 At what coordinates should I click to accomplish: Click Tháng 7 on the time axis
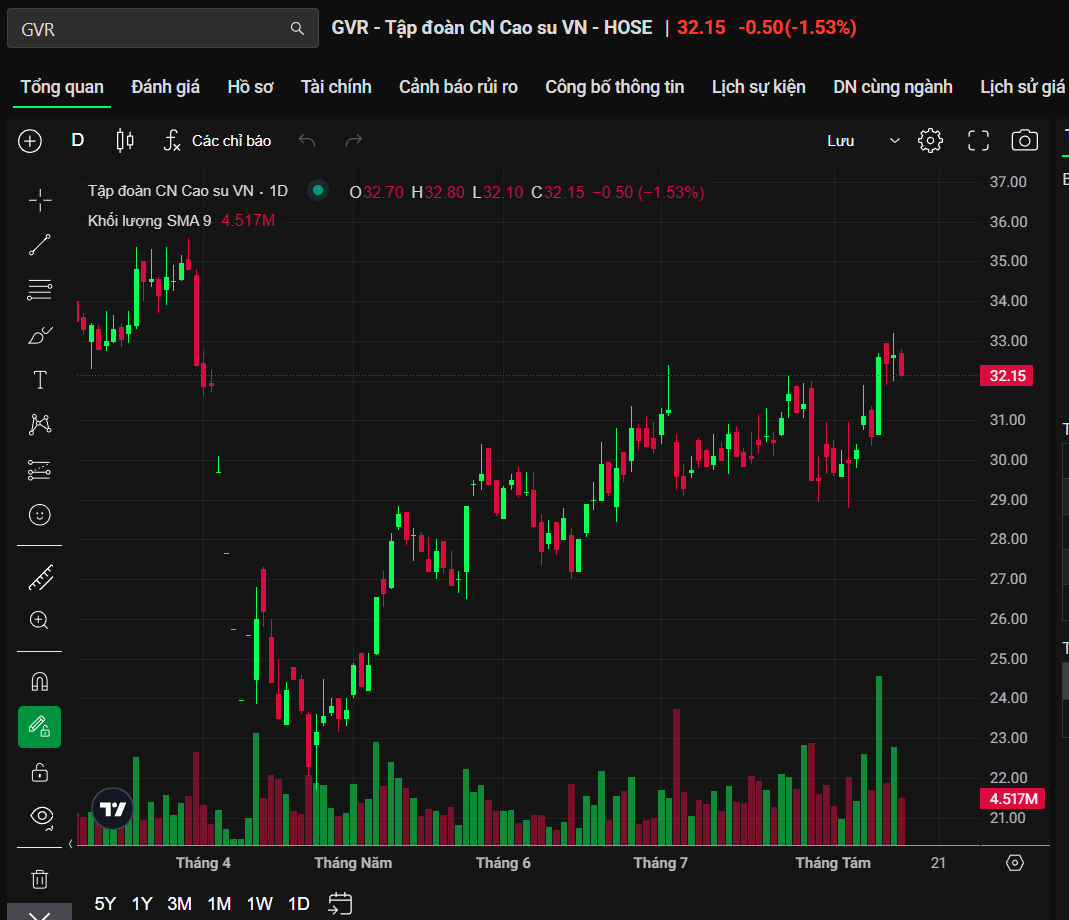click(660, 863)
